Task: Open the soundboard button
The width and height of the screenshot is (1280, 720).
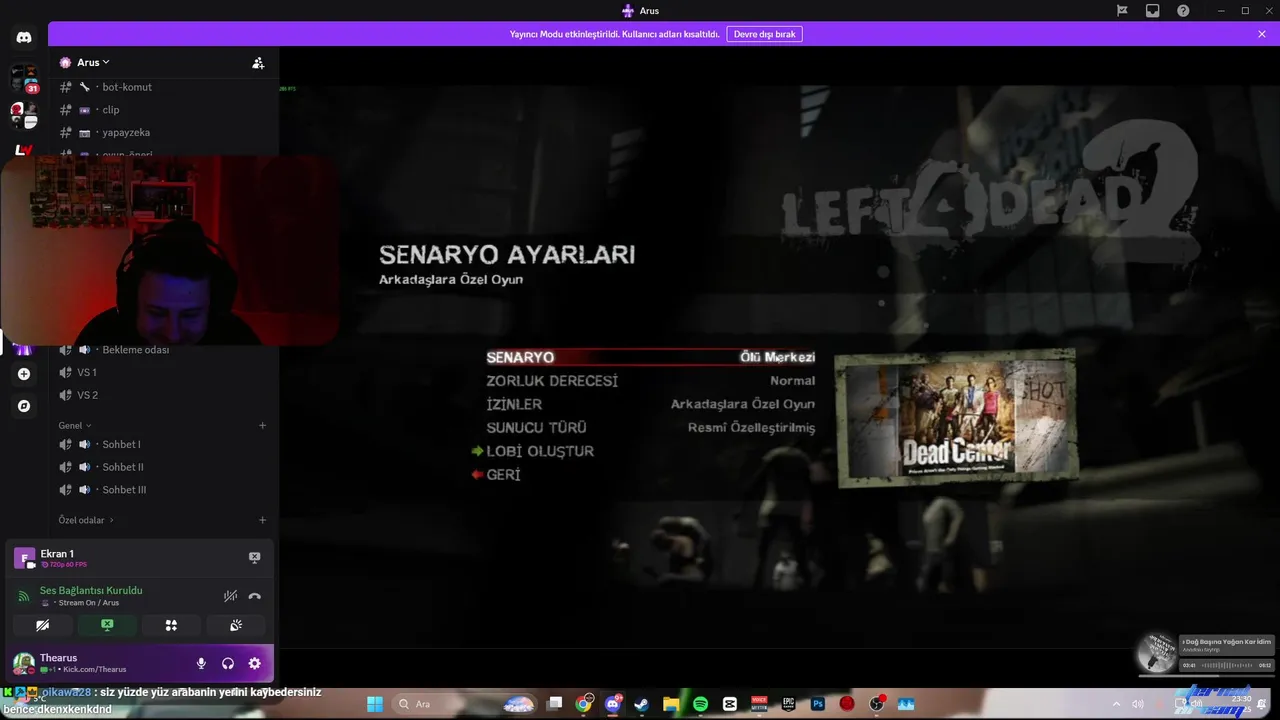Action: 236,625
